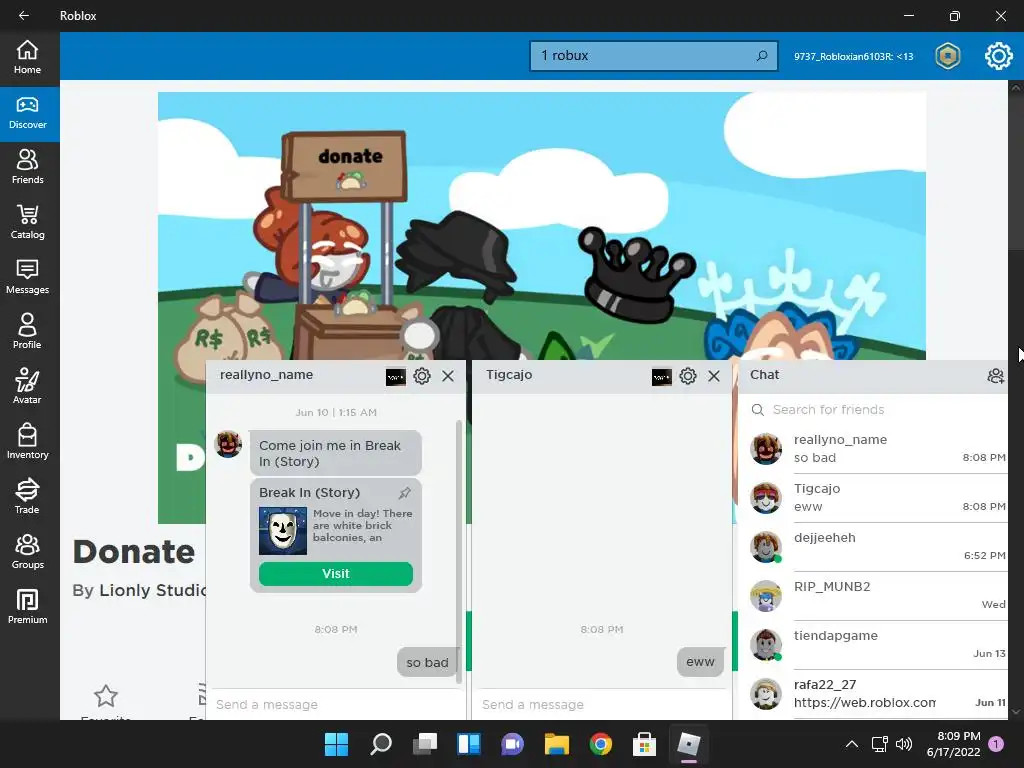Click reallyno_name chat title
Viewport: 1024px width, 768px height.
[266, 375]
